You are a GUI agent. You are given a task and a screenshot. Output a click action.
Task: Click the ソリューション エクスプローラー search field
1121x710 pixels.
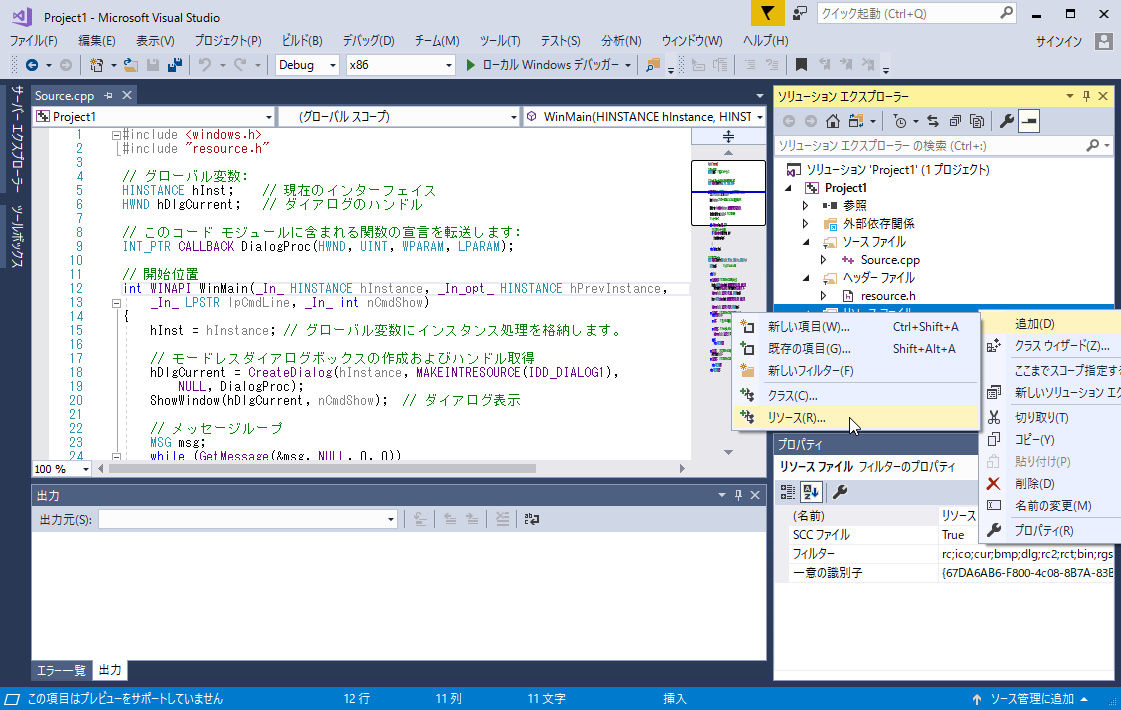point(944,145)
